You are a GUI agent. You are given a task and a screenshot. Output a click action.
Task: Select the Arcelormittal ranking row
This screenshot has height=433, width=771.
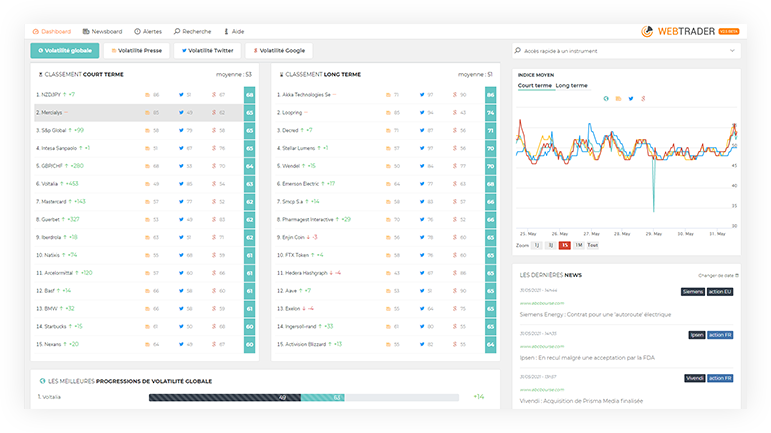[x=145, y=273]
